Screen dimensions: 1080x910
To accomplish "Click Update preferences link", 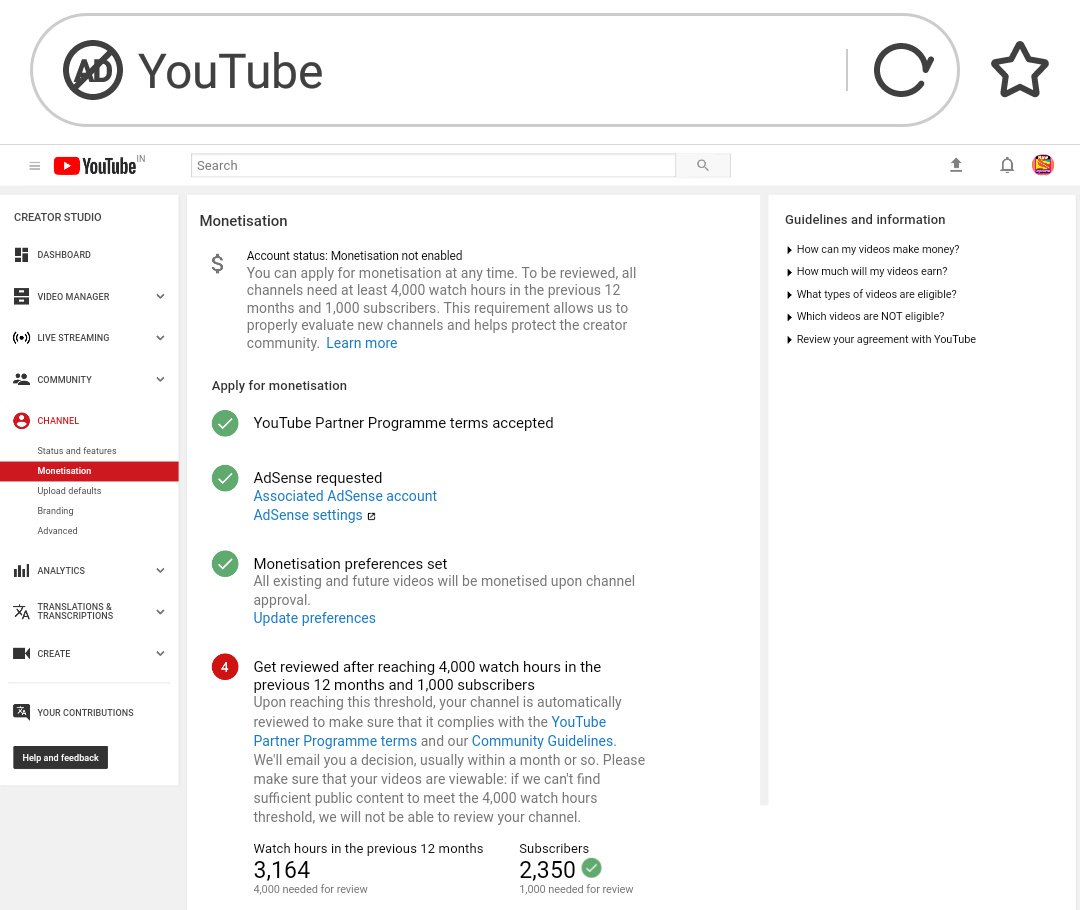I will (x=314, y=618).
